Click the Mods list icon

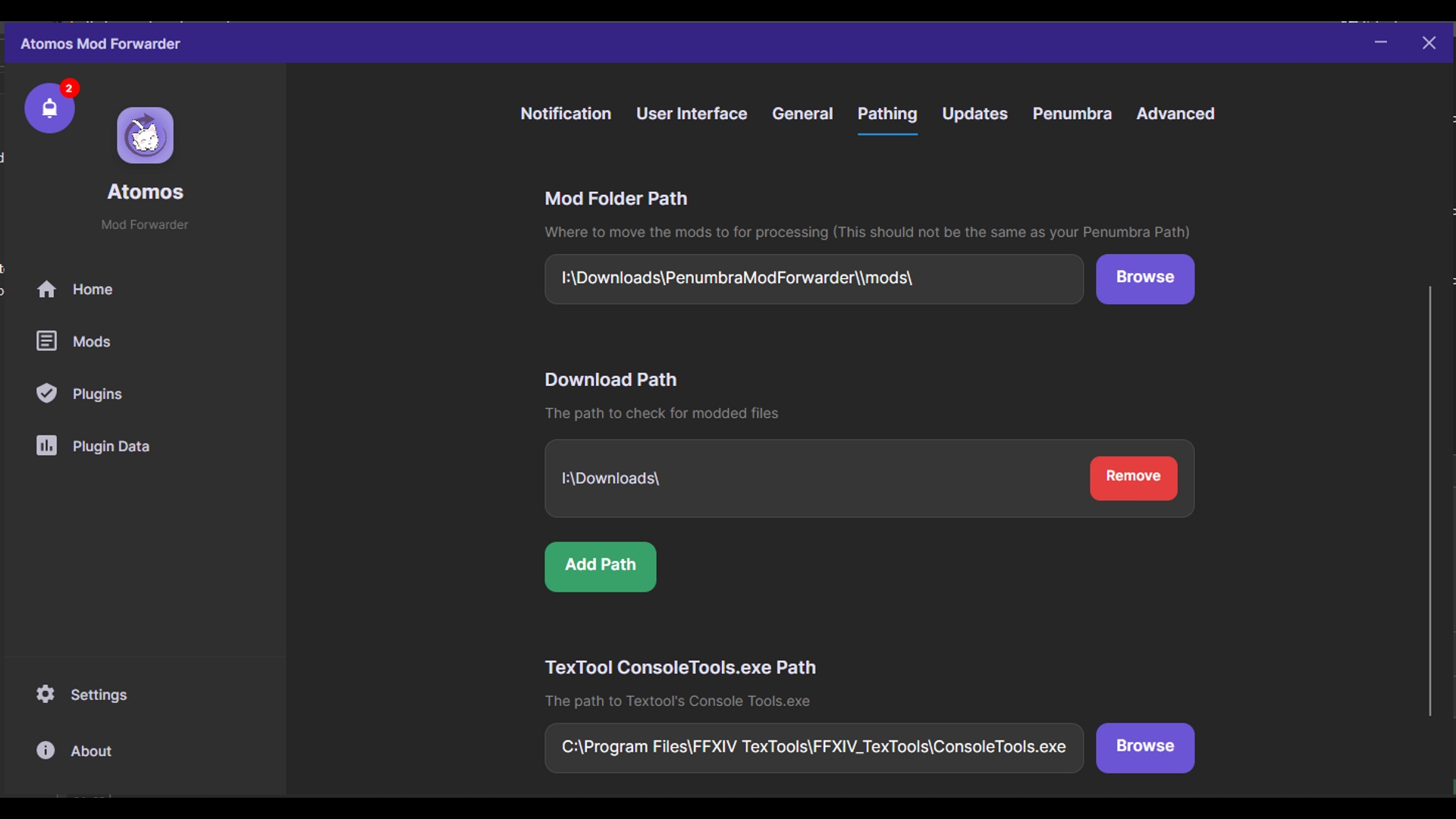click(x=46, y=341)
